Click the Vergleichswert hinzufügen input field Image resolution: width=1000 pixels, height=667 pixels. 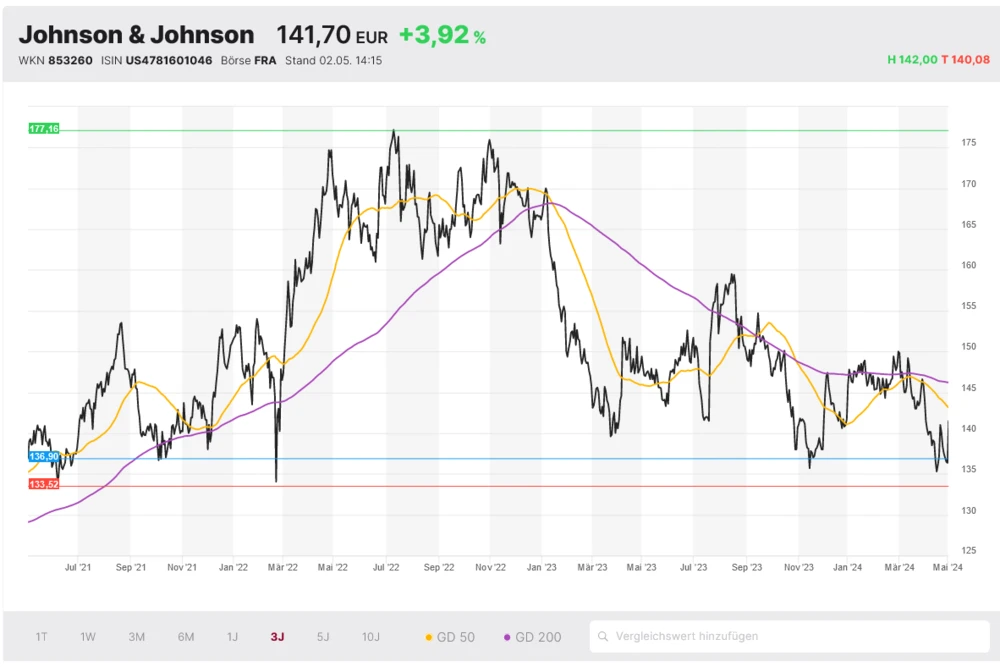(700, 636)
